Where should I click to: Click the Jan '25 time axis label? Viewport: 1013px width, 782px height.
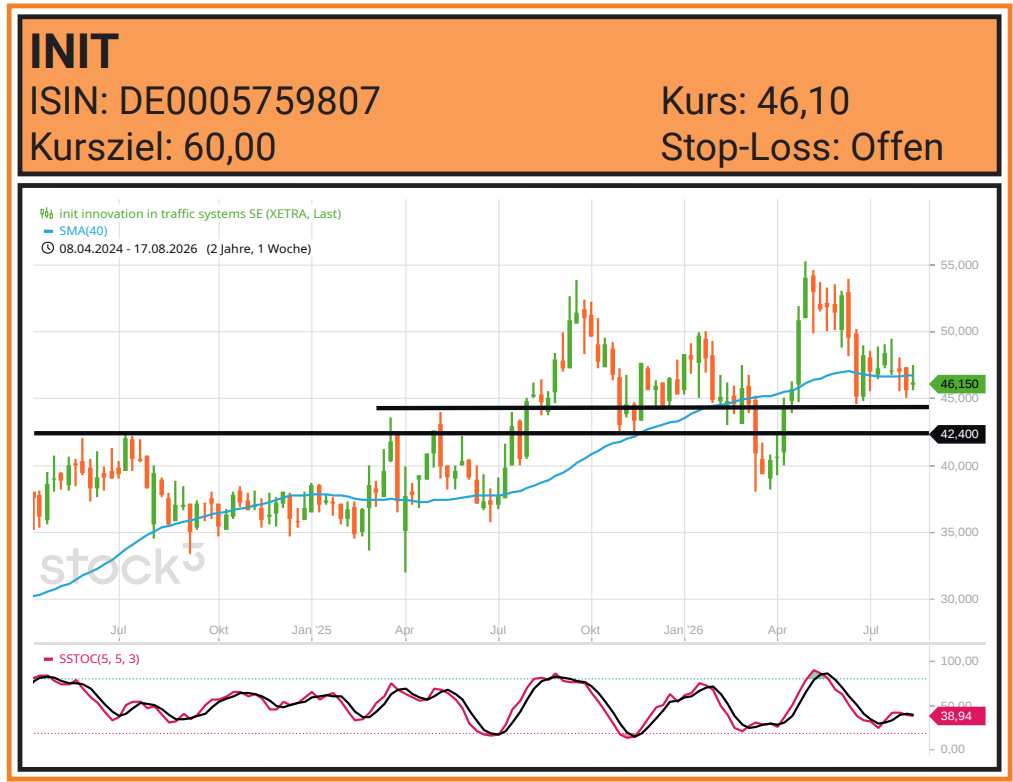(x=311, y=629)
